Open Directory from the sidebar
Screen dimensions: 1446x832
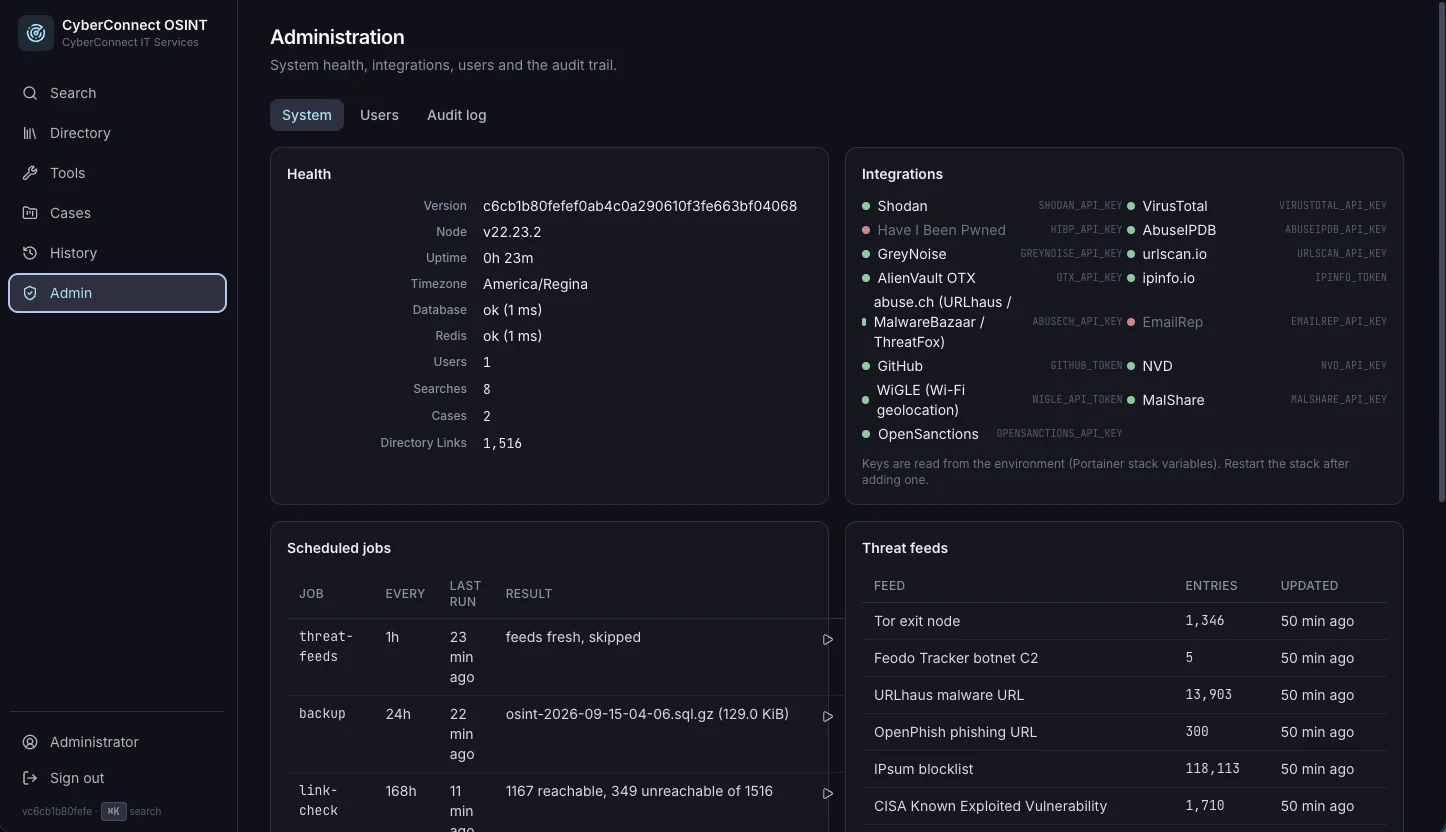[117, 133]
